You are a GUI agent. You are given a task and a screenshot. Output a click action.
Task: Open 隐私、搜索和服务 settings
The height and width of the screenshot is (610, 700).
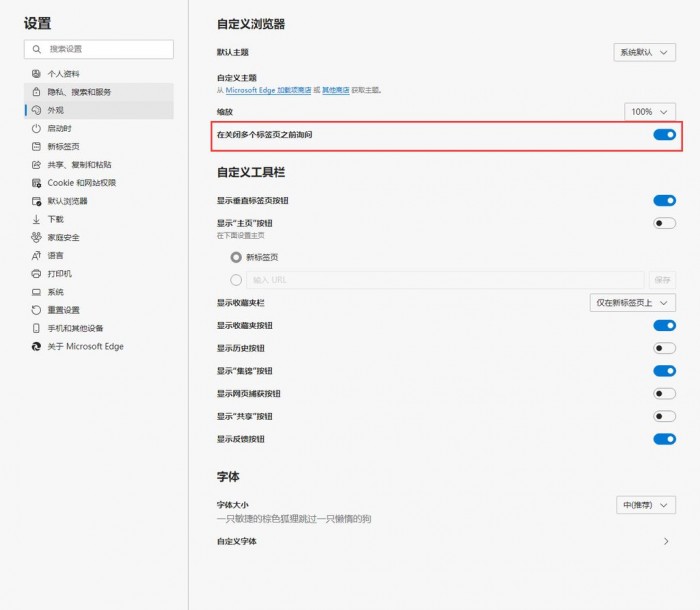click(99, 92)
